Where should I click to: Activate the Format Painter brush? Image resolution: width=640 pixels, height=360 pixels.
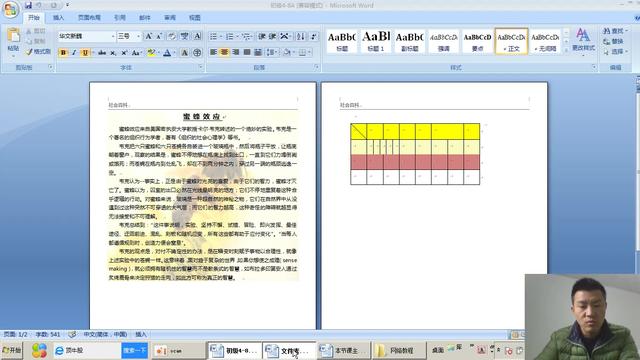tap(38, 52)
